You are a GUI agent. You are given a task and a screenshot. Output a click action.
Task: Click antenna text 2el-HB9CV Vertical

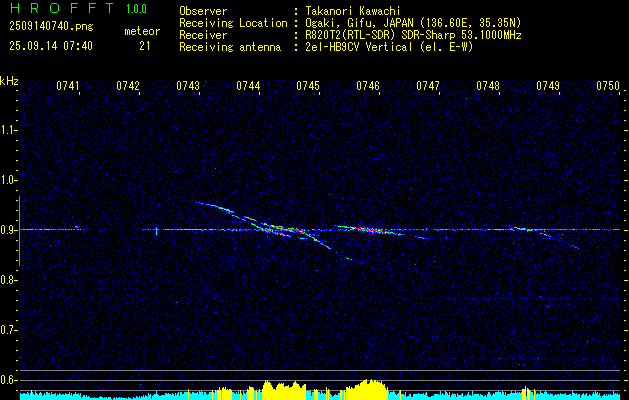[359, 47]
